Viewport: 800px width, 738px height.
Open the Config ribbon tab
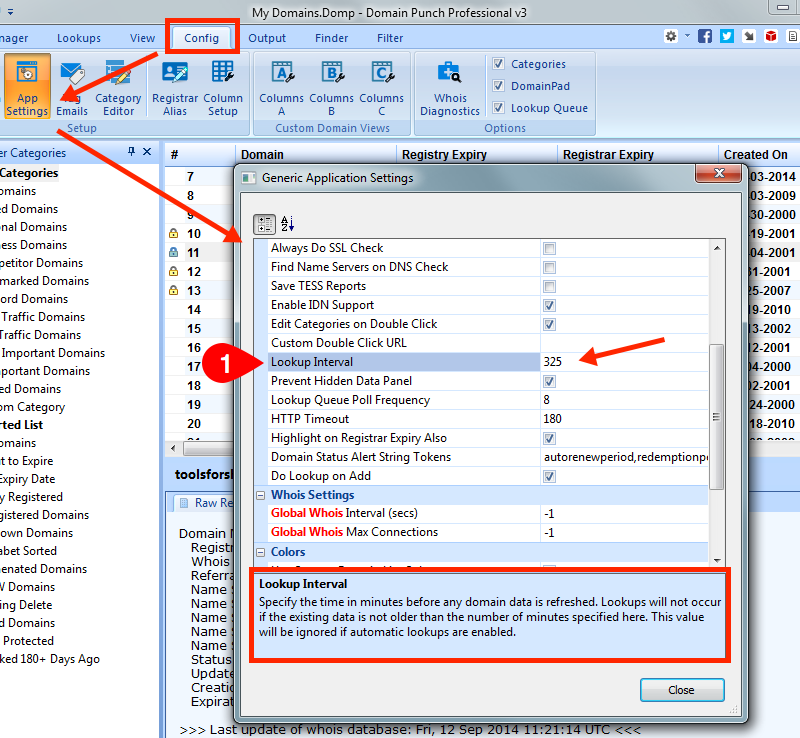[202, 38]
